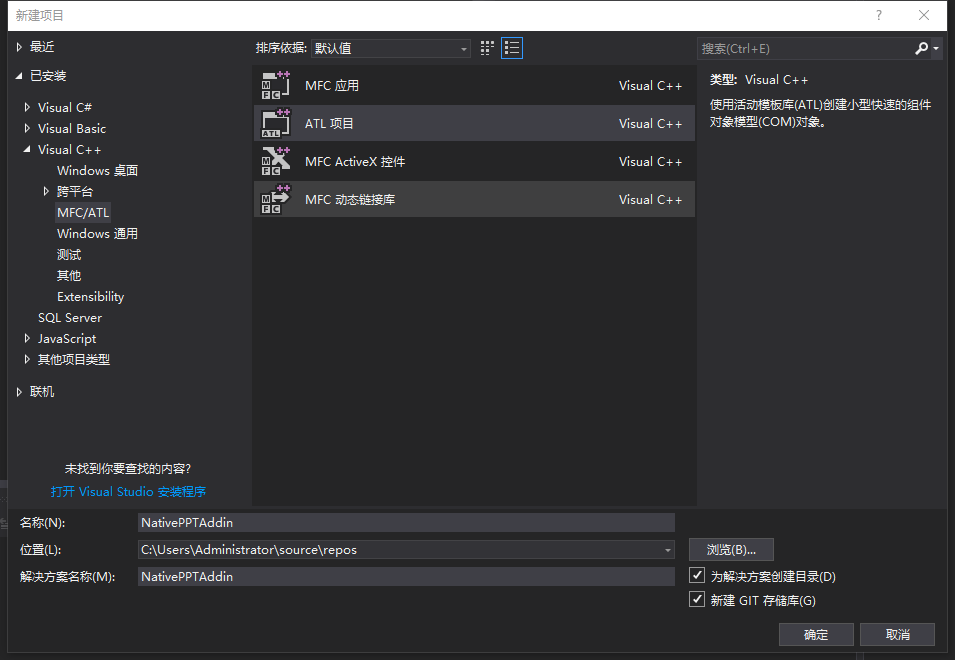Screen dimensions: 955x660
Task: Toggle 新建 GIT 存储库 checkbox
Action: pyautogui.click(x=697, y=600)
